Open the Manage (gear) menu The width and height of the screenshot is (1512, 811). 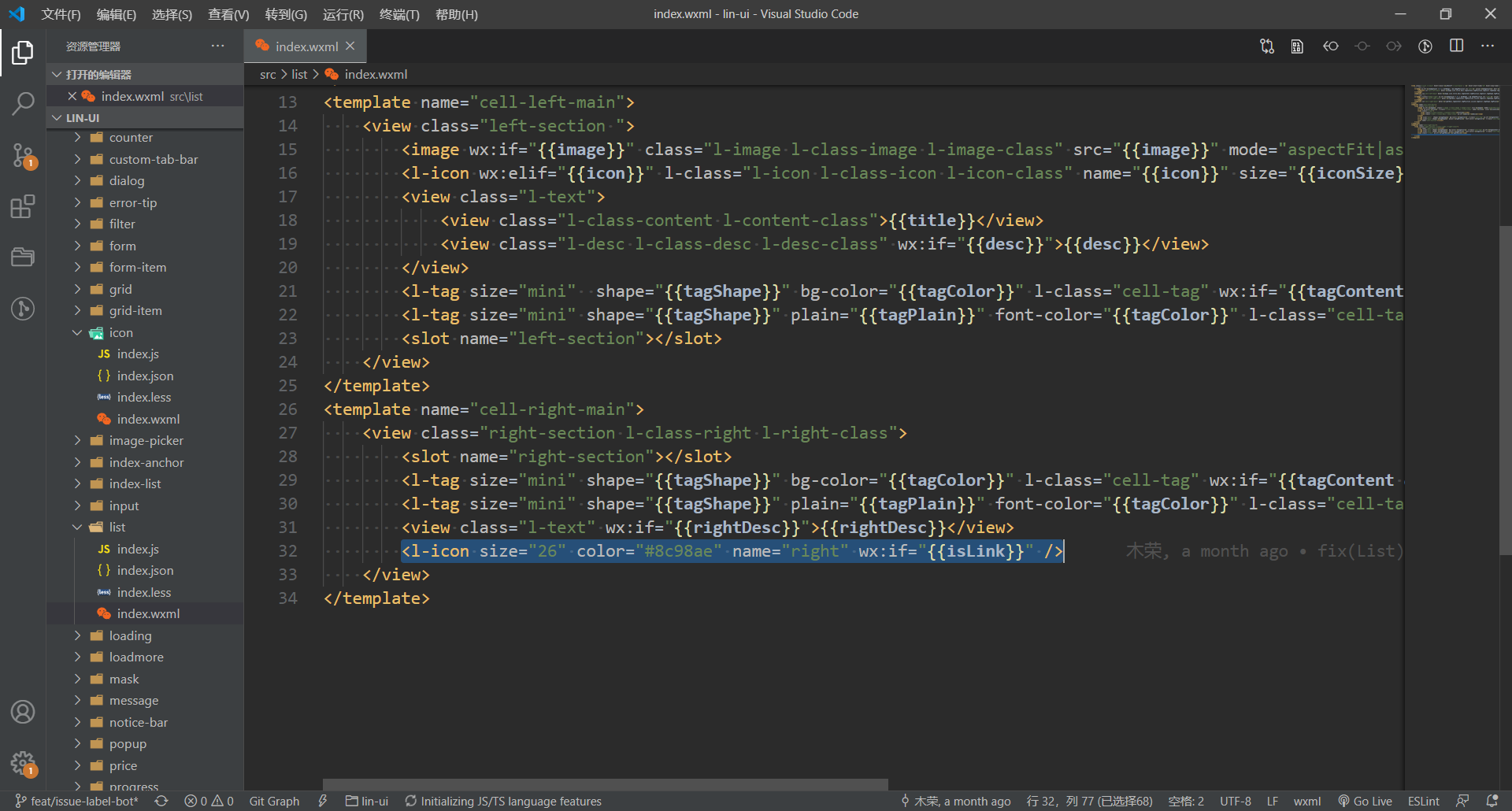[23, 763]
